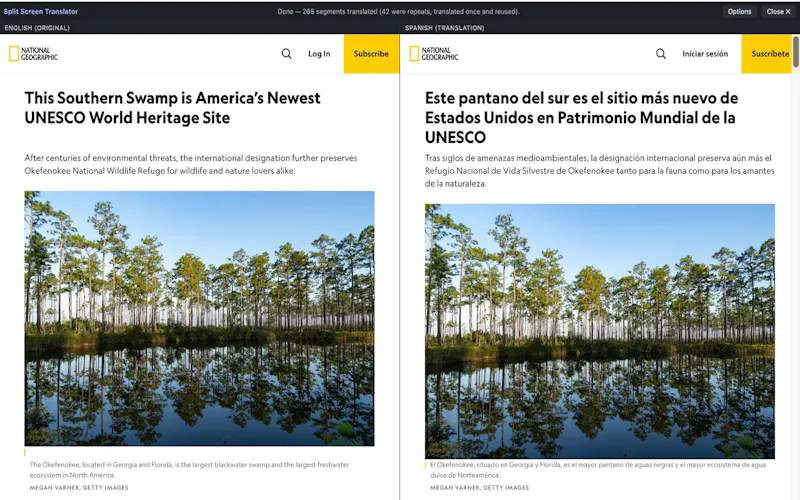Click the swamp photo in English pane
The image size is (800, 500).
[199, 318]
